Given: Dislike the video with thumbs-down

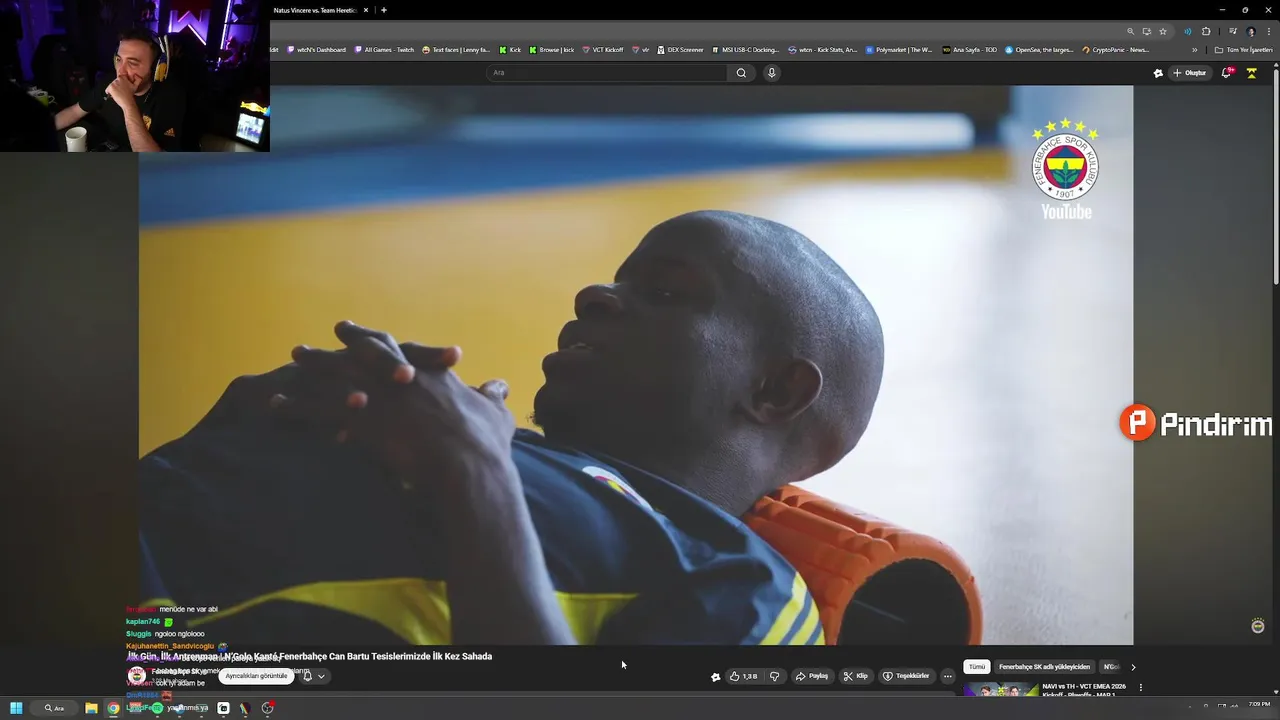Looking at the screenshot, I should (774, 676).
